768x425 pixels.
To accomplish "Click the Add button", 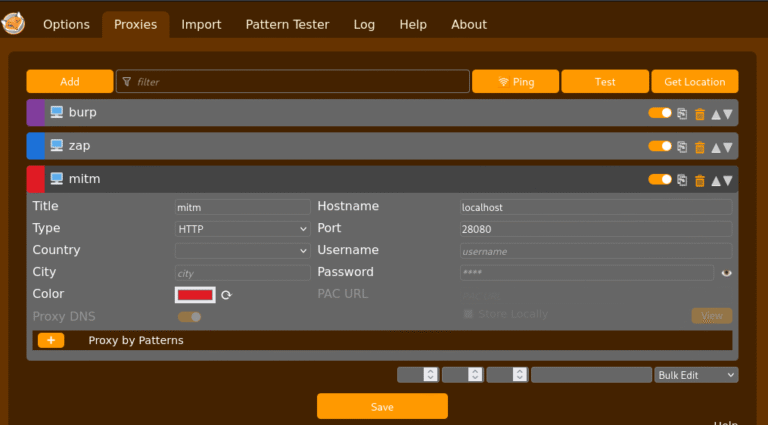I will (70, 81).
